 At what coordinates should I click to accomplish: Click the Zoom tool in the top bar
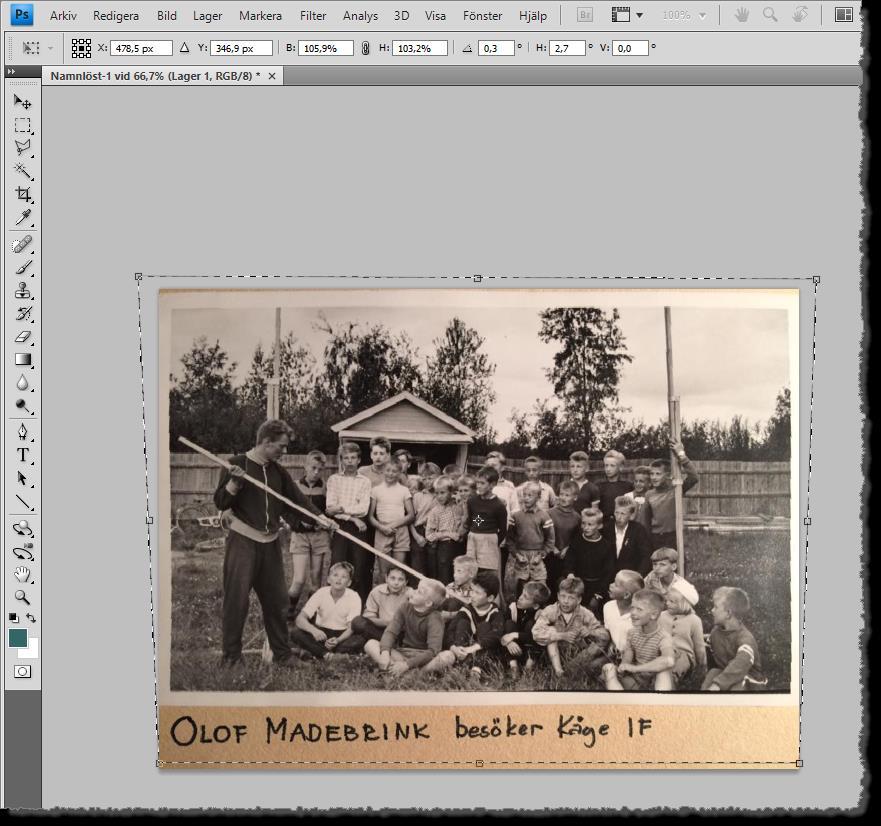click(x=770, y=15)
